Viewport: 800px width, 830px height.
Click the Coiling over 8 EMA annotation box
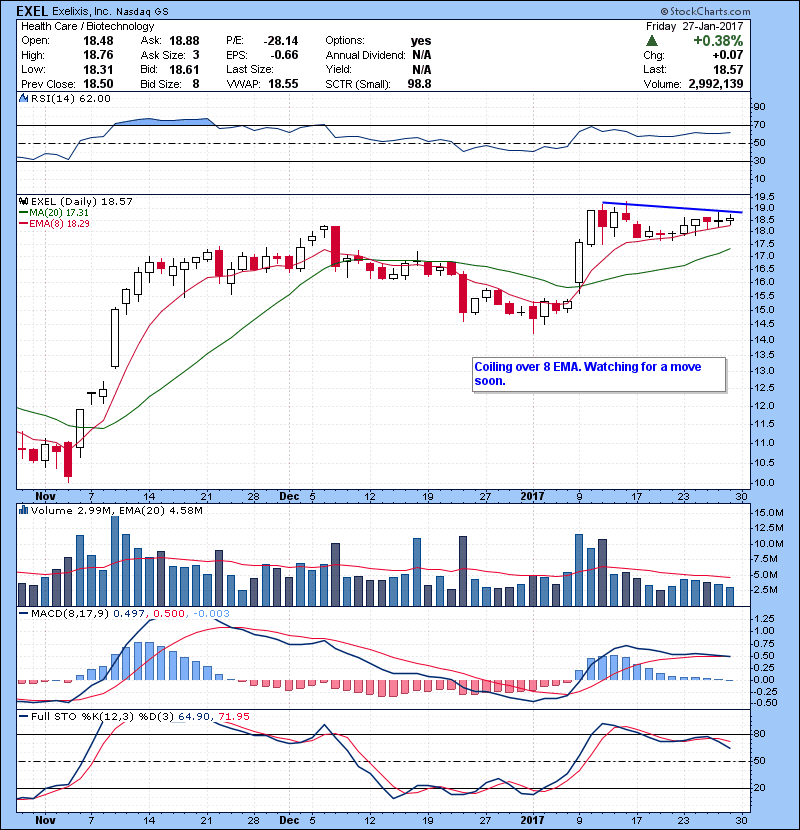click(599, 375)
